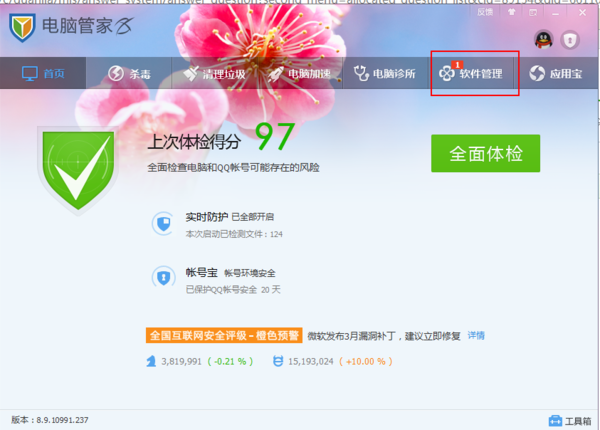The height and width of the screenshot is (430, 600).
Task: Close the 电脑管家 window
Action: pyautogui.click(x=582, y=13)
